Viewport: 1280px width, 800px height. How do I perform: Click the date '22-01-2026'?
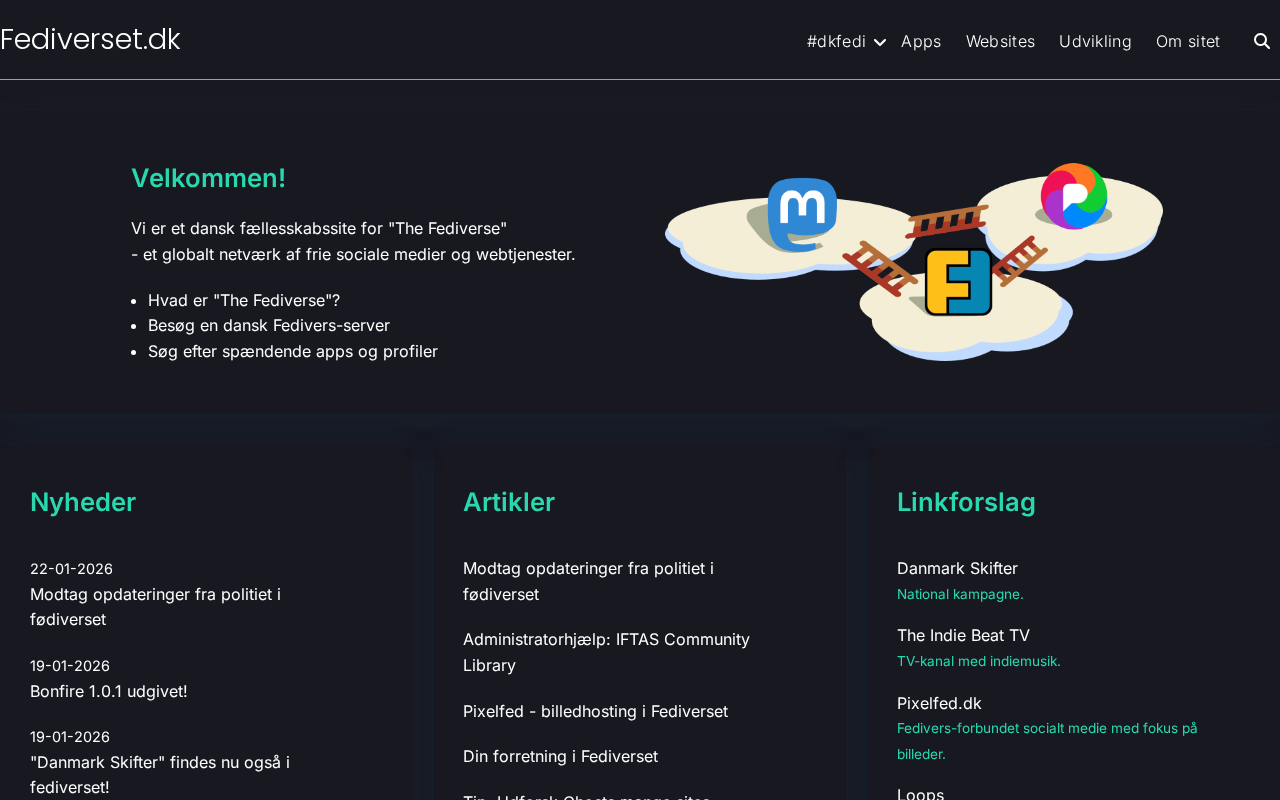[x=71, y=569]
